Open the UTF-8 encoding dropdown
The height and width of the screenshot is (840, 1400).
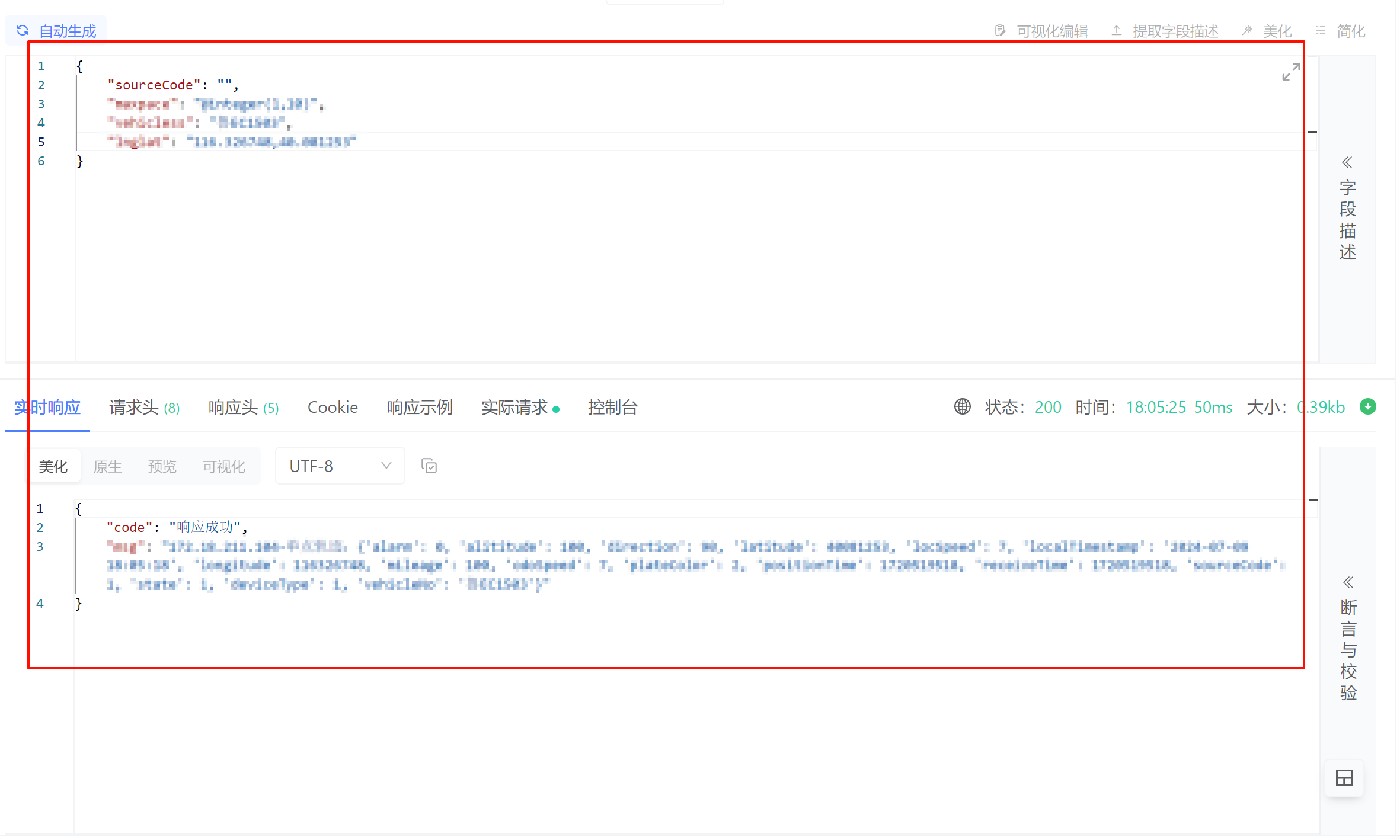point(340,466)
